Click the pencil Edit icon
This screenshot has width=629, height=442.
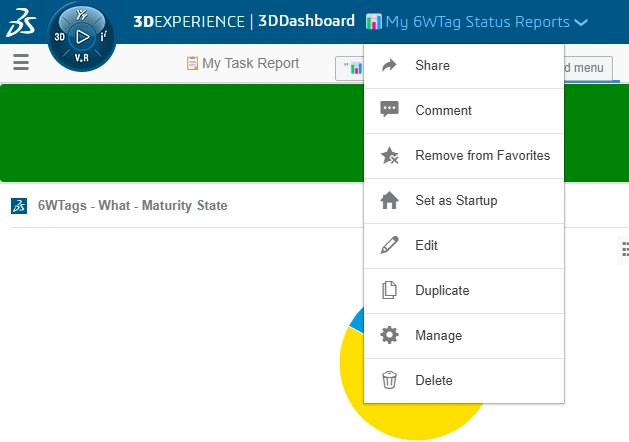389,245
